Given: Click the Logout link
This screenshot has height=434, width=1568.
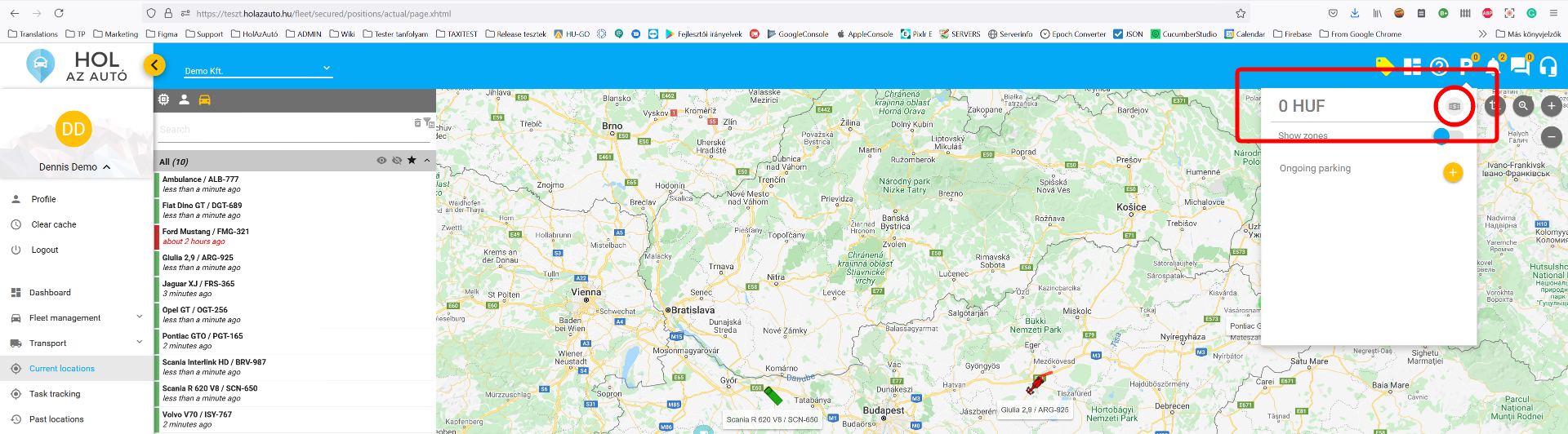Looking at the screenshot, I should click(45, 250).
